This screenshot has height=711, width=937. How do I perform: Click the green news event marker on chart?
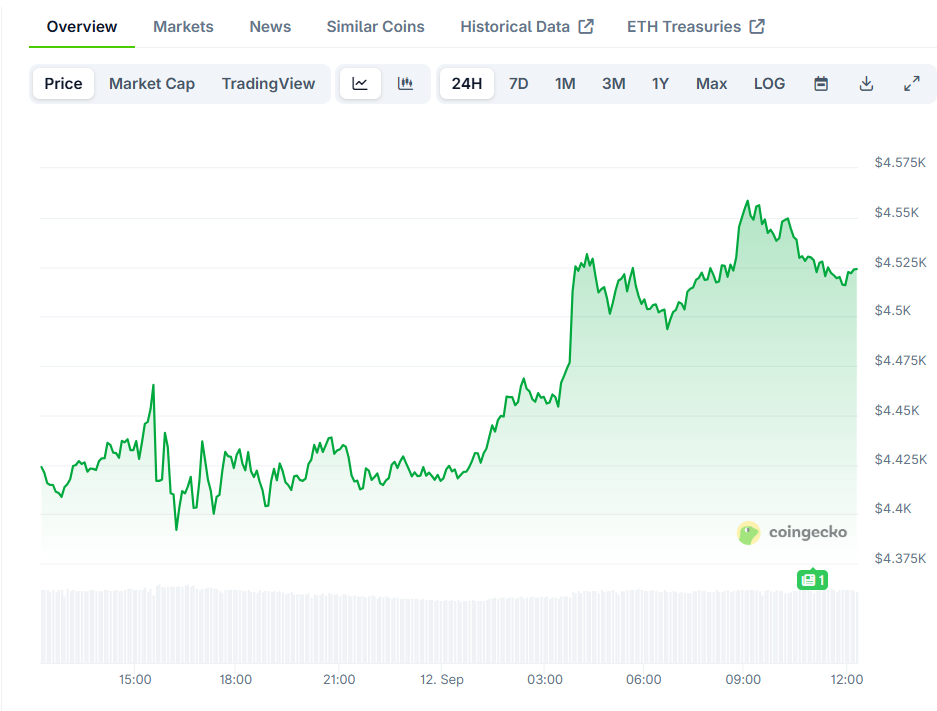[812, 579]
